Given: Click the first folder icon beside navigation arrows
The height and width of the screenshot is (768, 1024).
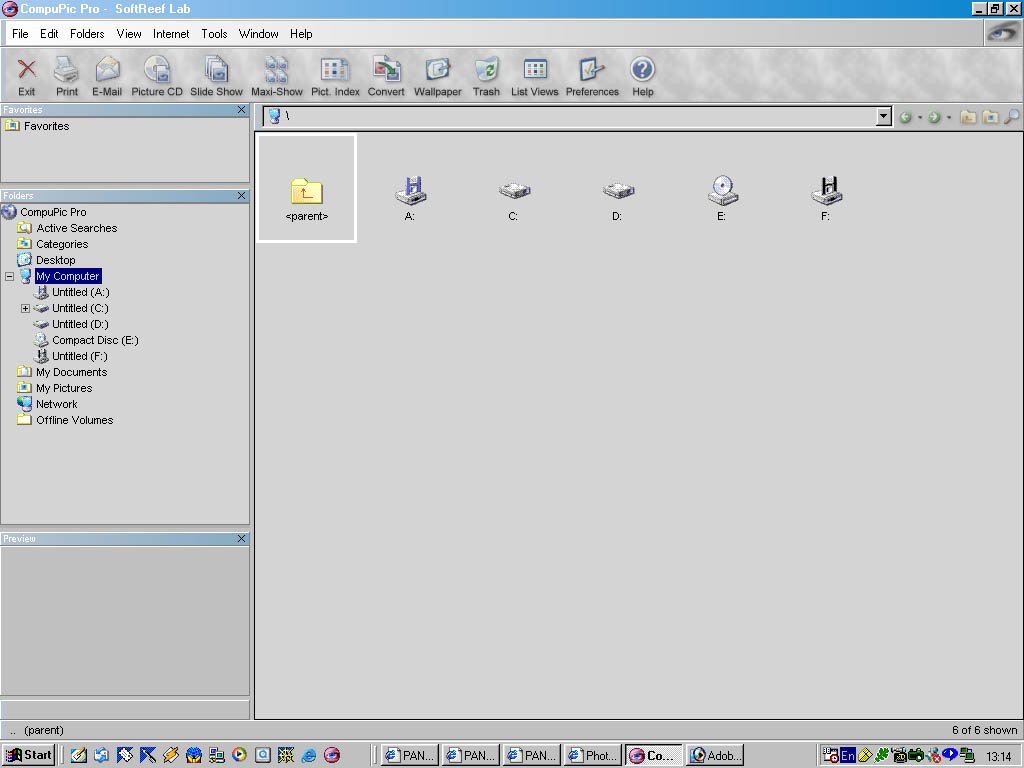Looking at the screenshot, I should tap(968, 117).
